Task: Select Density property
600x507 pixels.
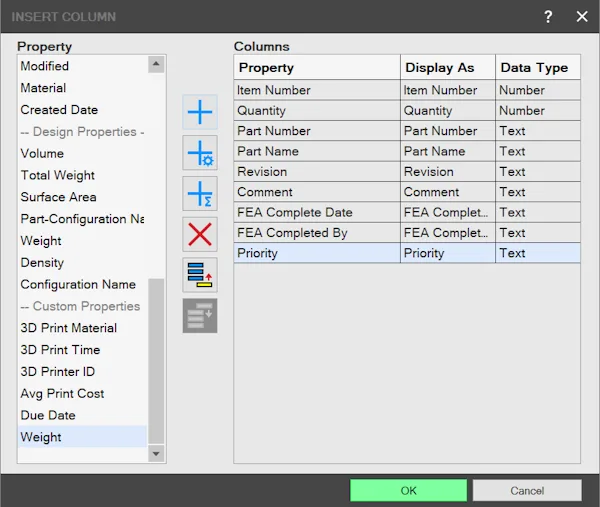Action: pyautogui.click(x=82, y=262)
